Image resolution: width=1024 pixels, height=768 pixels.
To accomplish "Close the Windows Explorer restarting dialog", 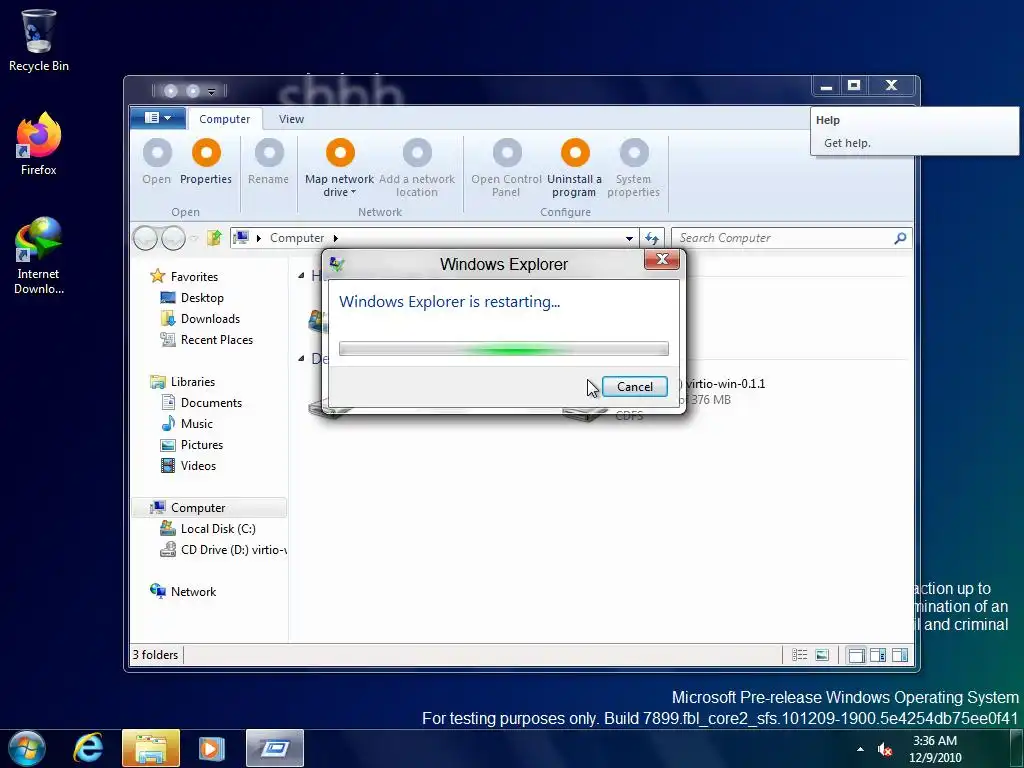I will click(662, 259).
